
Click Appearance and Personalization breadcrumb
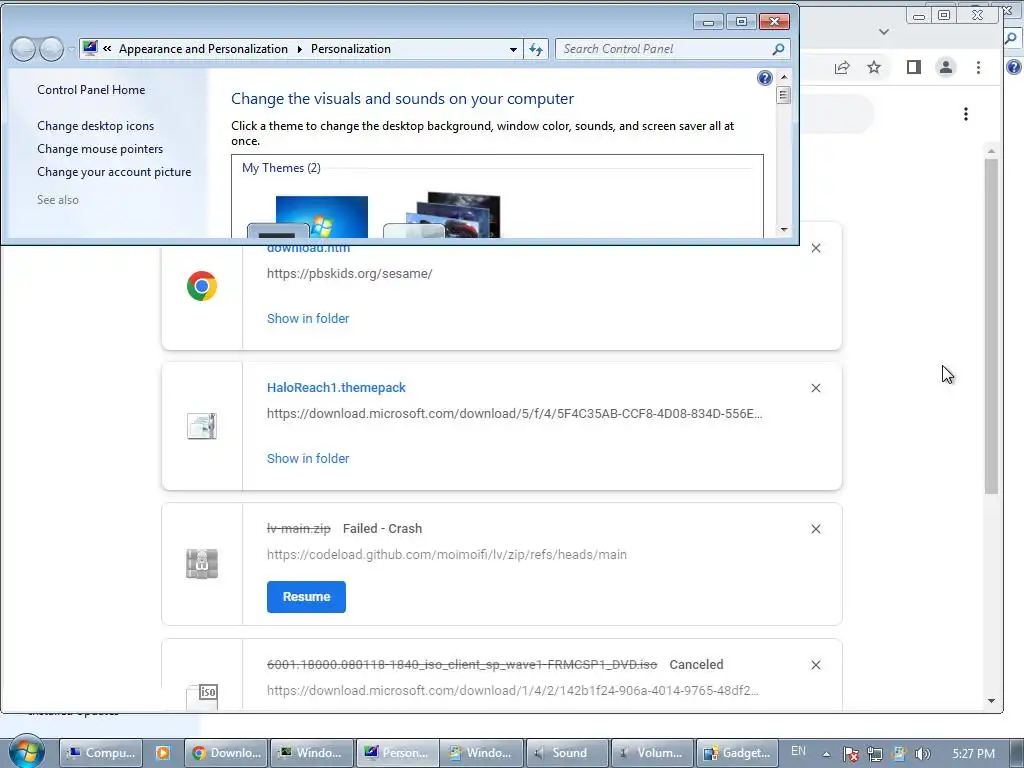(x=203, y=49)
